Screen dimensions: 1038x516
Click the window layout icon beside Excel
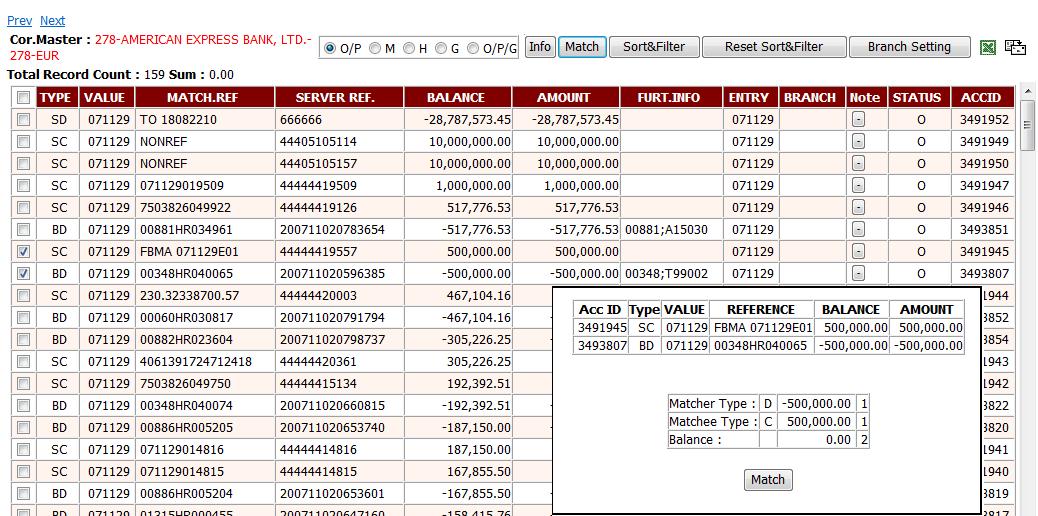(1016, 47)
